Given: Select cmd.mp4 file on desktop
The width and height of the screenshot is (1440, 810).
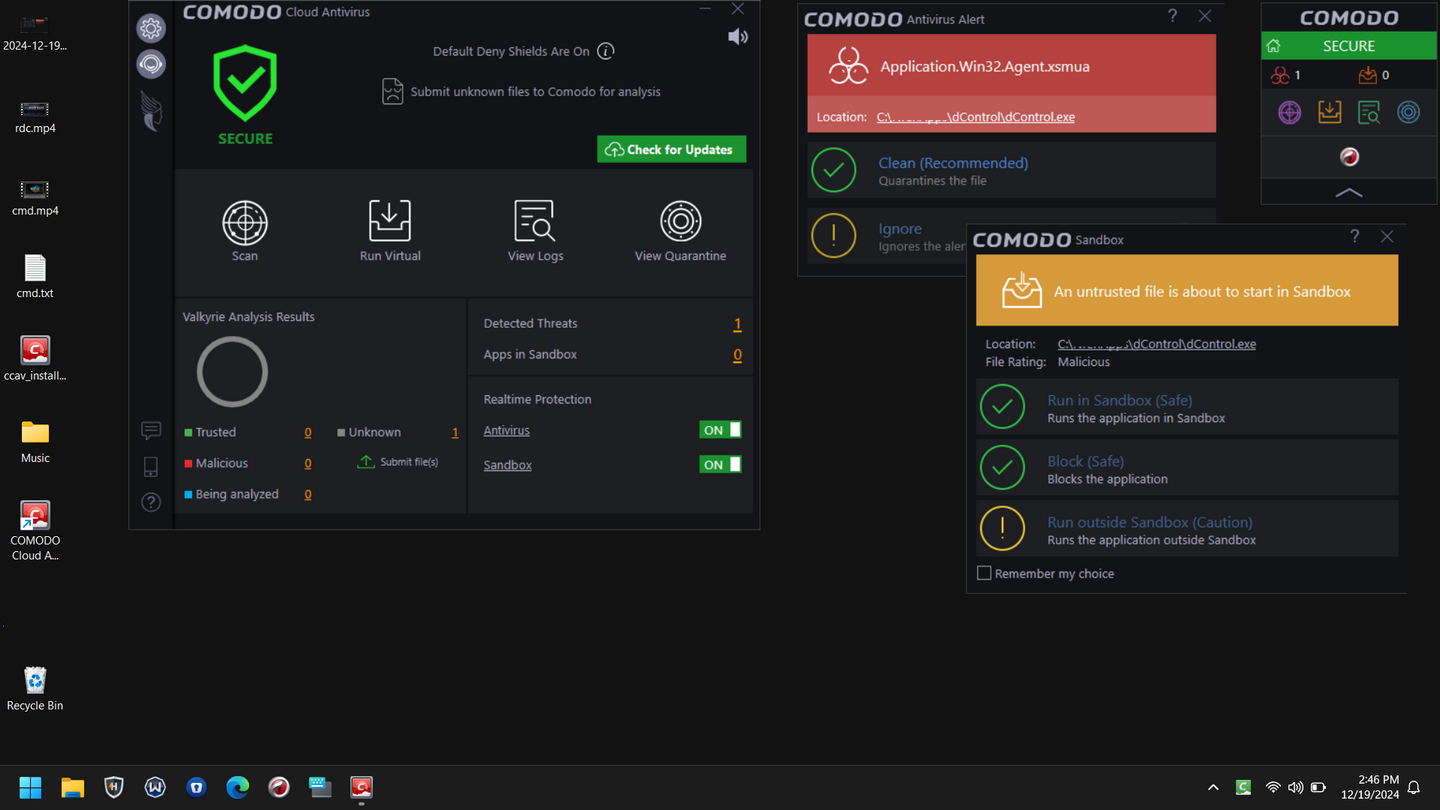Looking at the screenshot, I should [35, 197].
